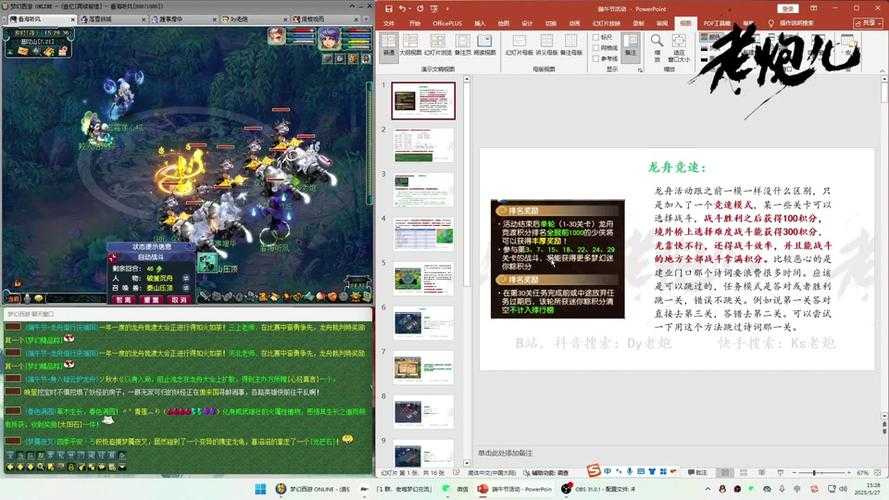
Task: Open Handout Master (讲义母版)
Action: point(547,44)
